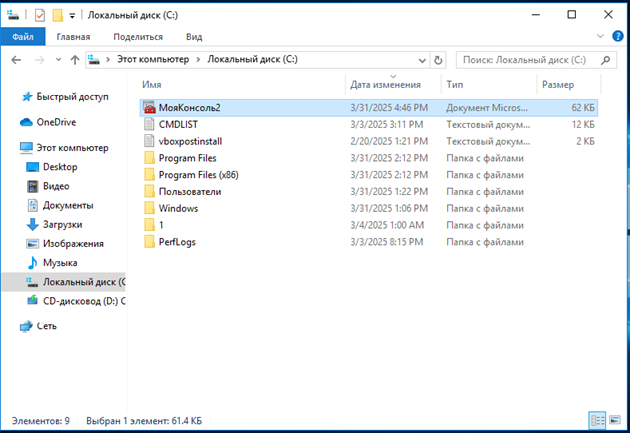Image resolution: width=630 pixels, height=433 pixels.
Task: Expand the ribbon with the chevron
Action: tap(600, 36)
